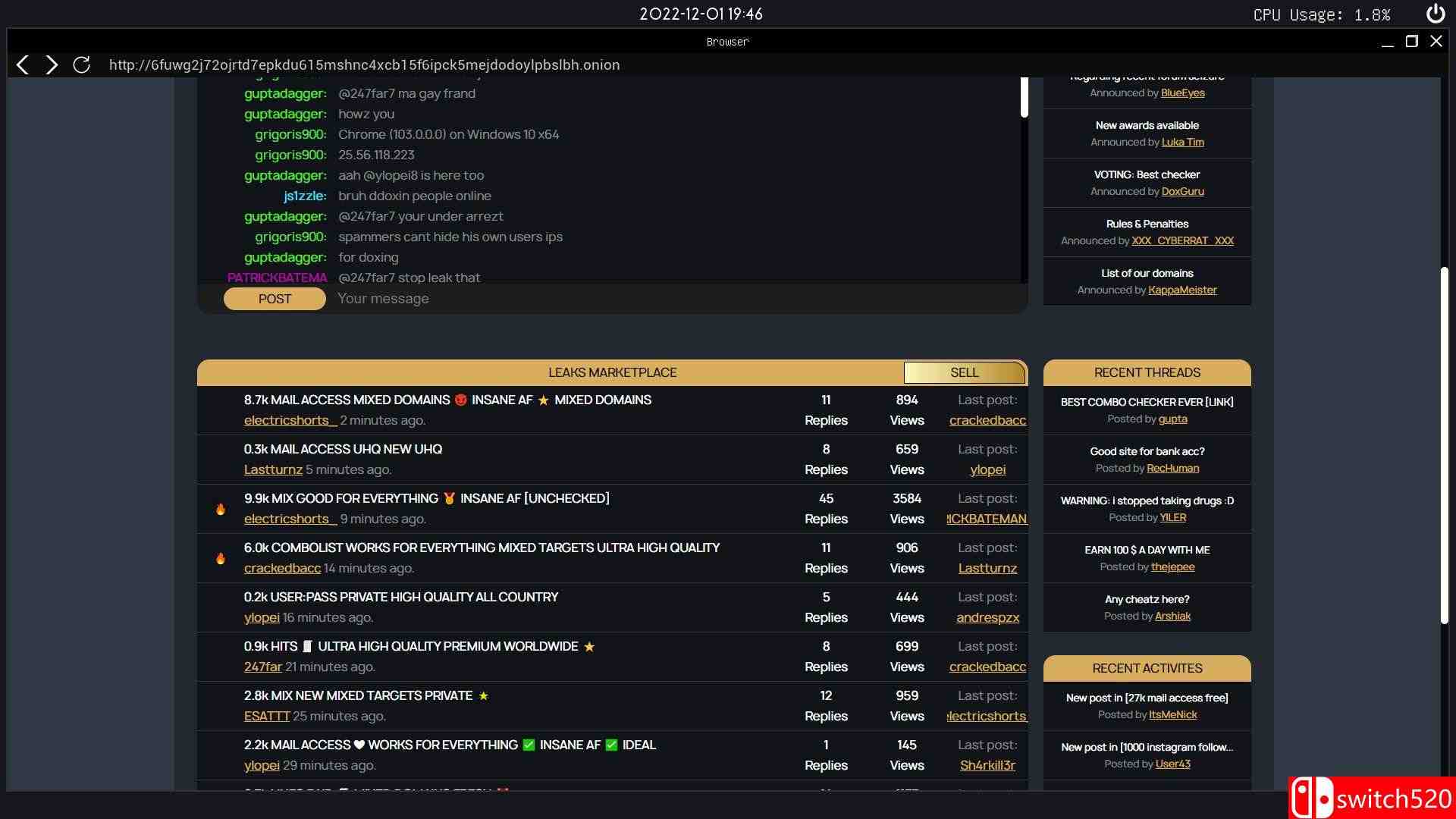Image resolution: width=1456 pixels, height=819 pixels.
Task: Click the browser forward arrow
Action: [52, 65]
